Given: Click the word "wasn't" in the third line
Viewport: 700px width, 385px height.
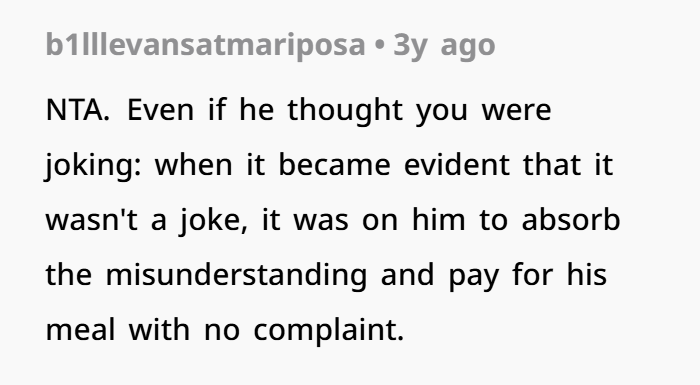Looking at the screenshot, I should pos(92,220).
